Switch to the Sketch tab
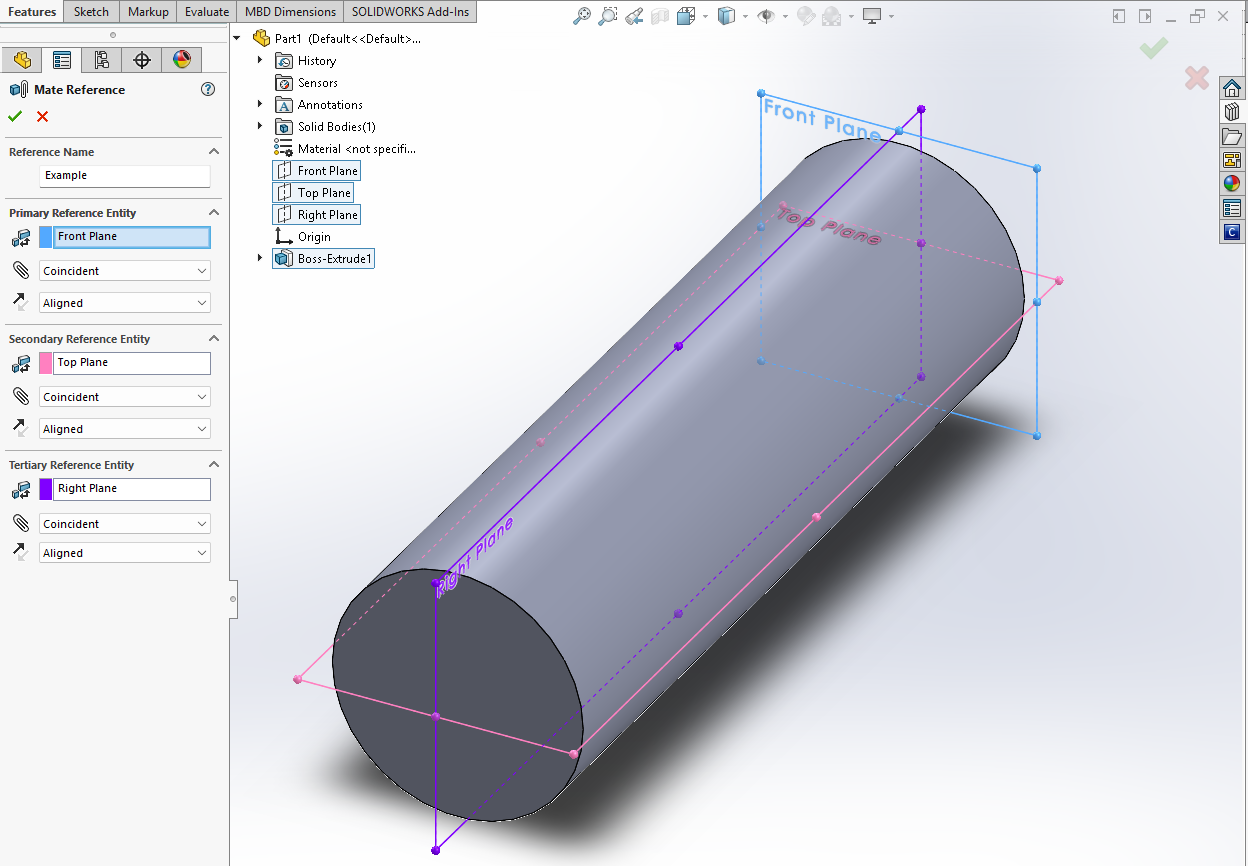Image resolution: width=1248 pixels, height=866 pixels. 92,12
